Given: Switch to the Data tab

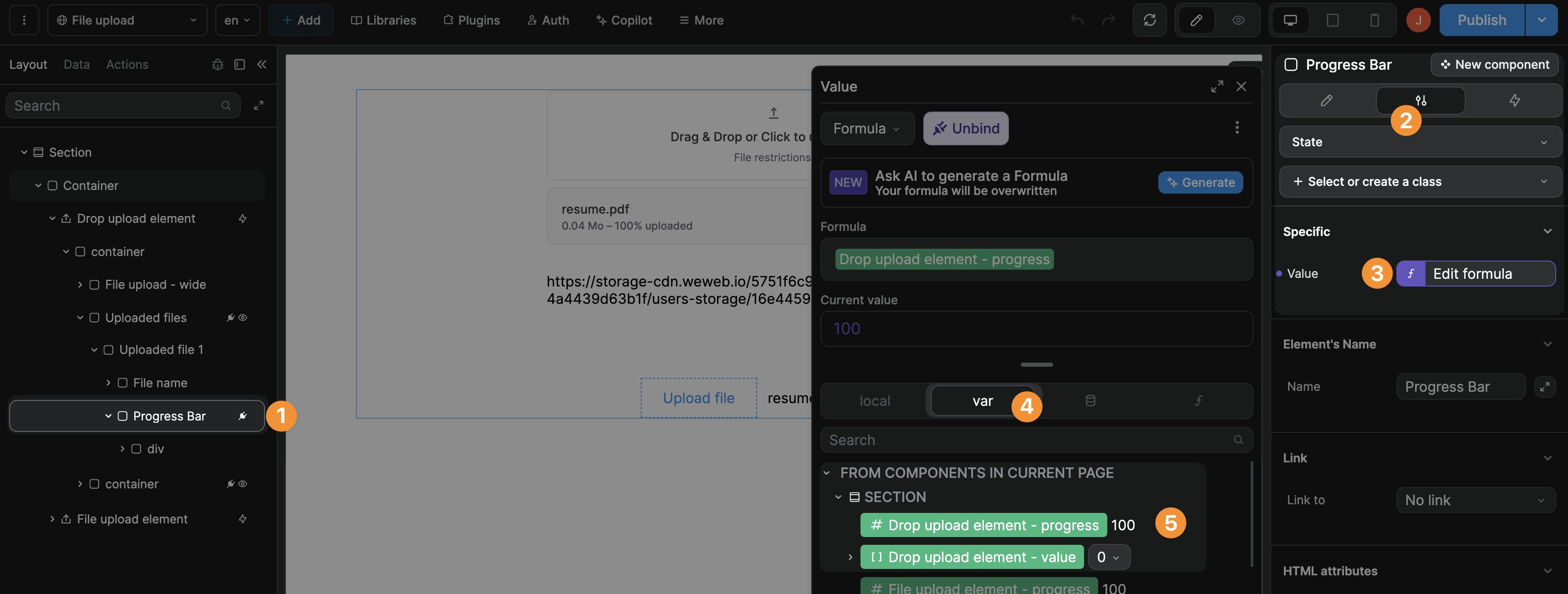Looking at the screenshot, I should [76, 64].
